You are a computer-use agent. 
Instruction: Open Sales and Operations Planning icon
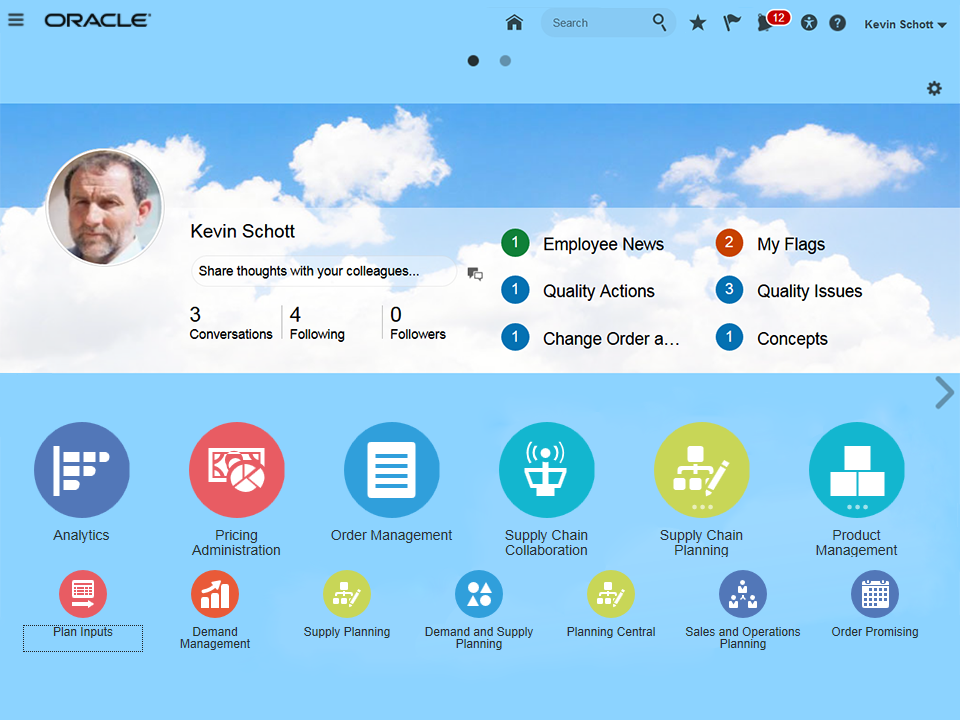click(743, 594)
